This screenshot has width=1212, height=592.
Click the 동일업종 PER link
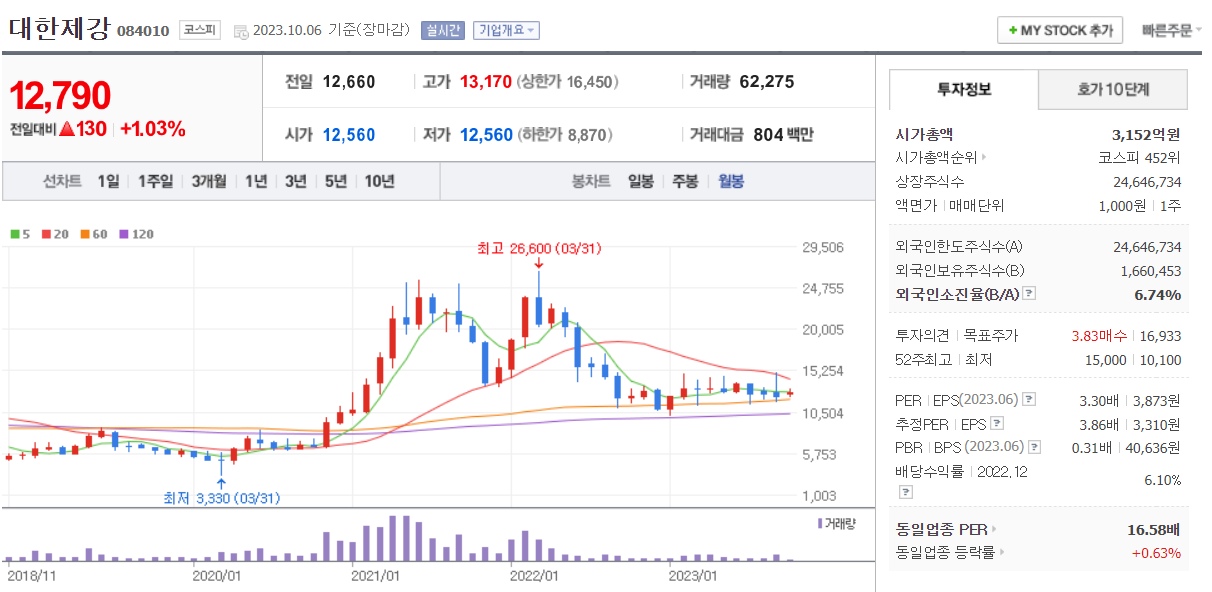pyautogui.click(x=942, y=529)
